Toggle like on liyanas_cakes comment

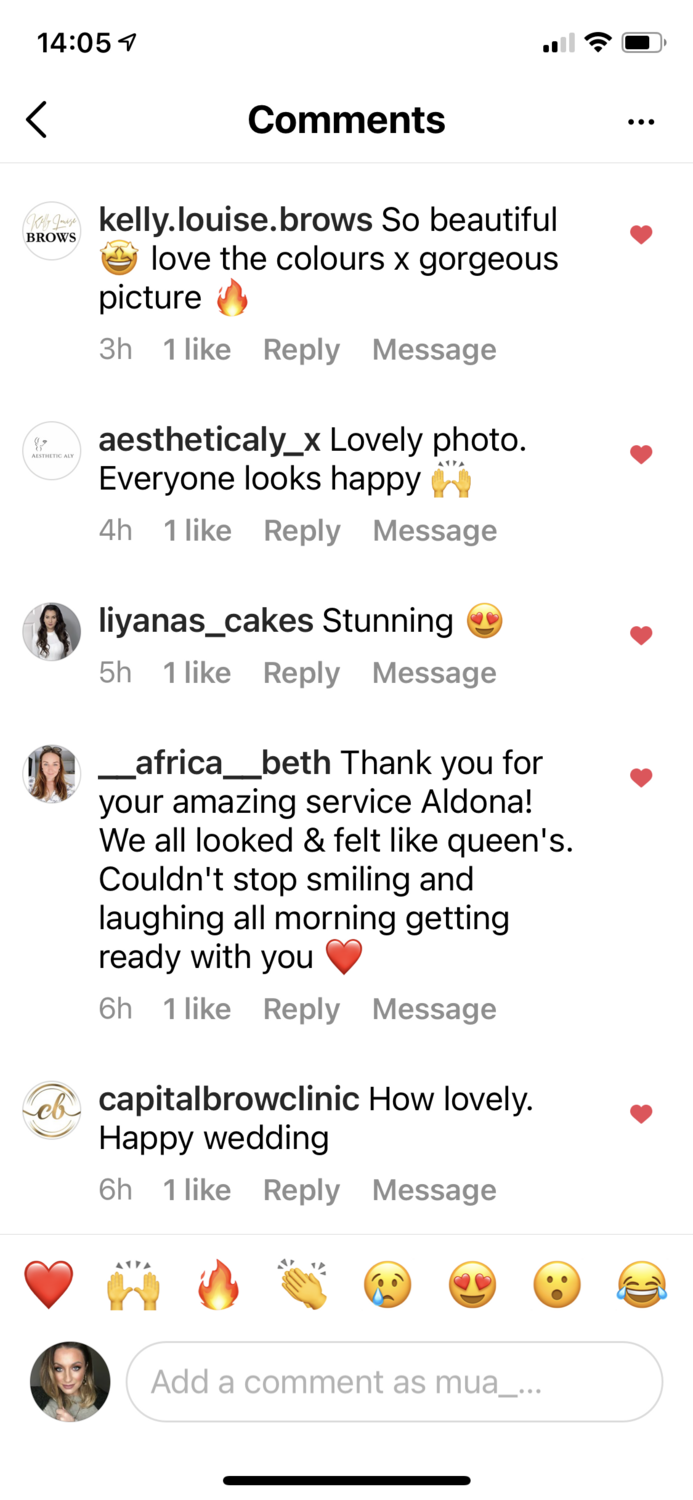641,636
